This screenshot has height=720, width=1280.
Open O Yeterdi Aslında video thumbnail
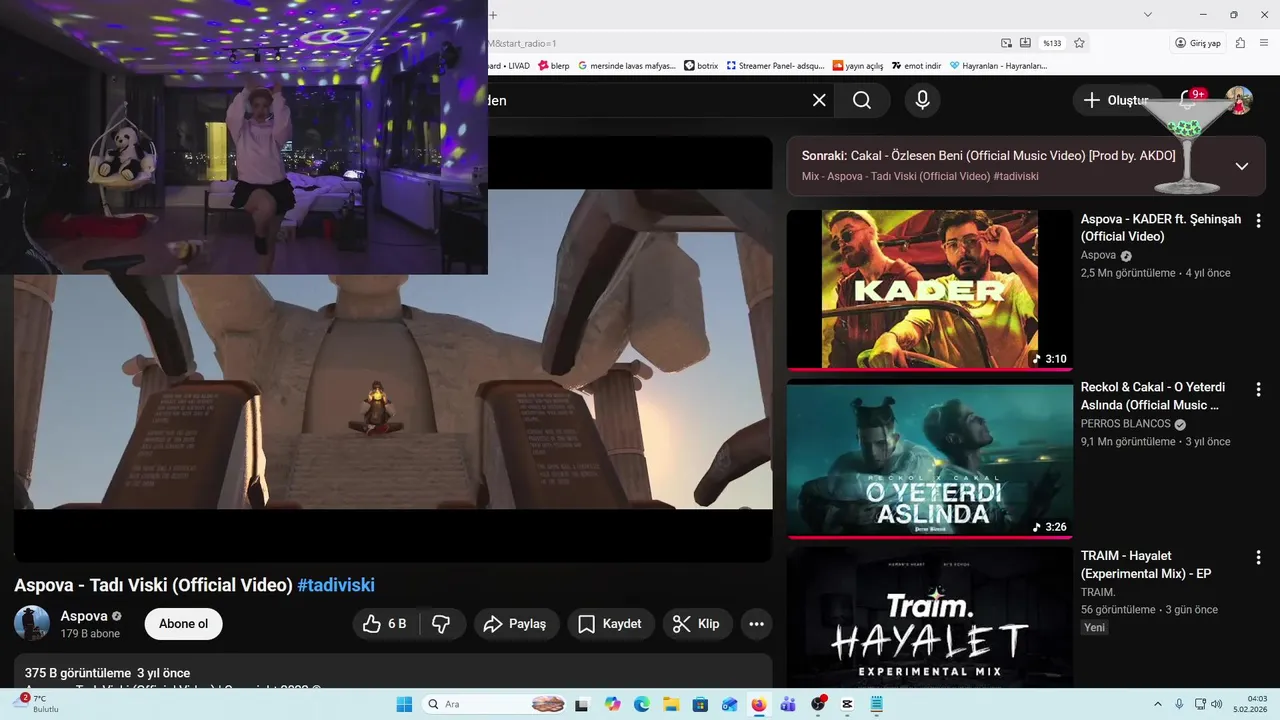pyautogui.click(x=929, y=458)
